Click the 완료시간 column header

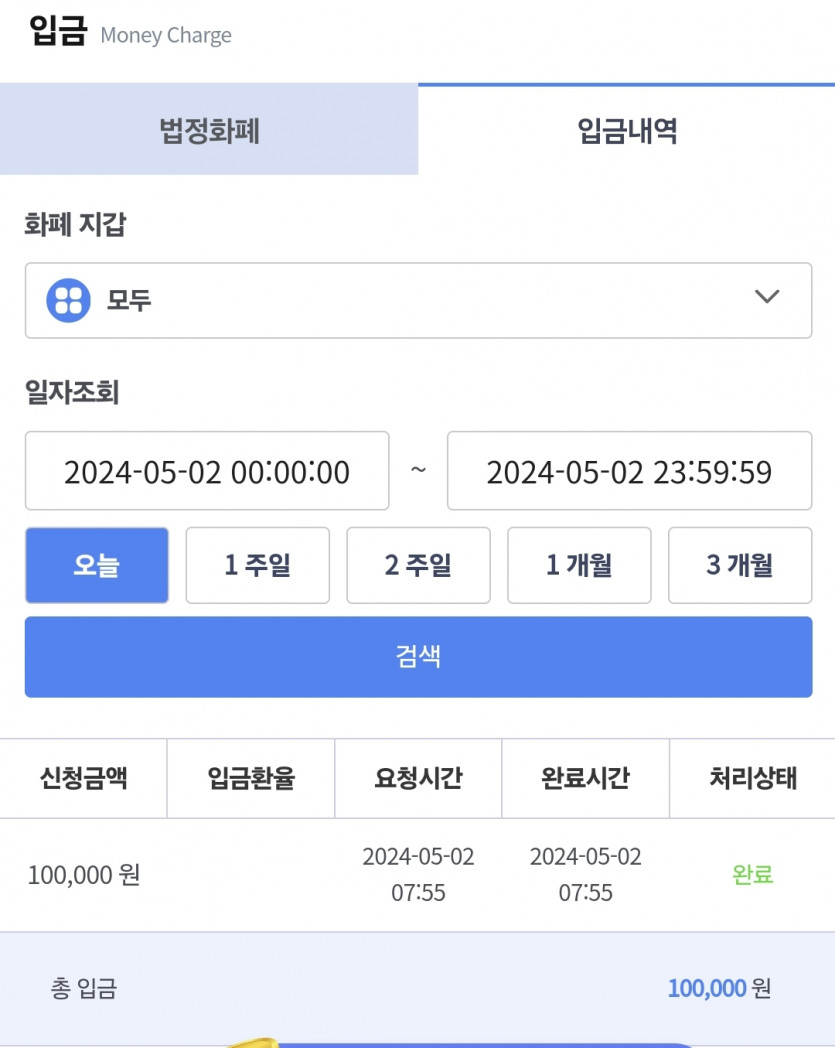pyautogui.click(x=586, y=778)
